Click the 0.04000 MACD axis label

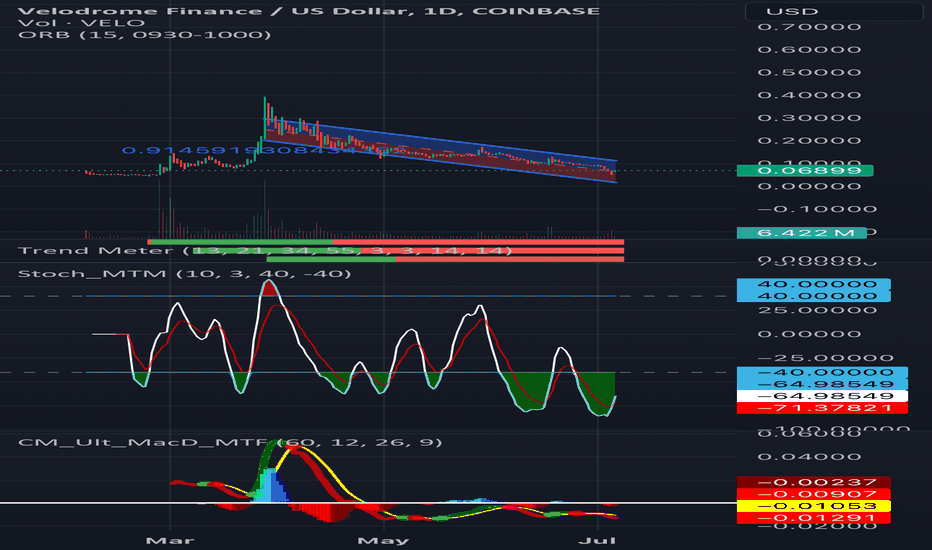point(810,457)
